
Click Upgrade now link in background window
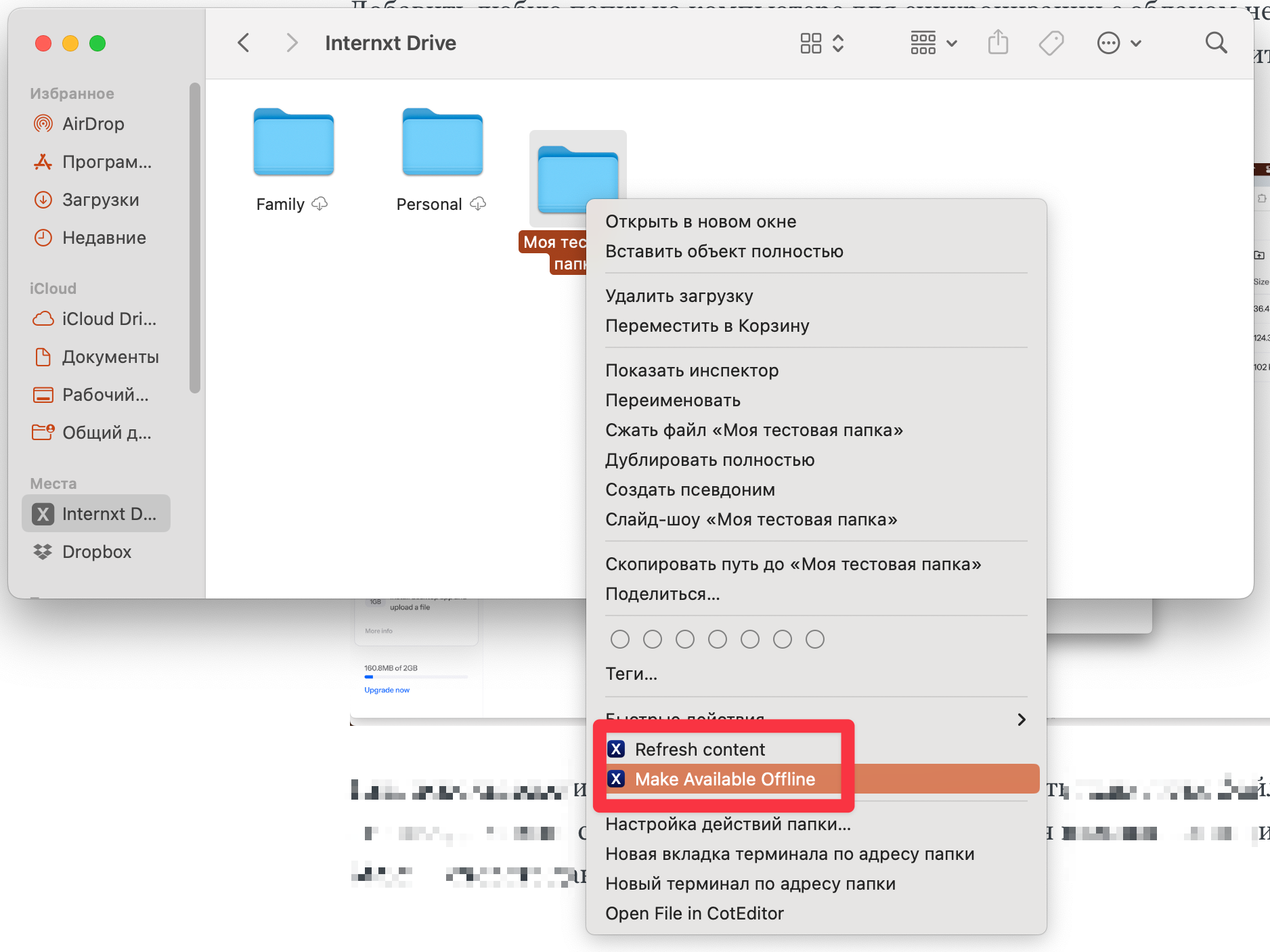387,690
